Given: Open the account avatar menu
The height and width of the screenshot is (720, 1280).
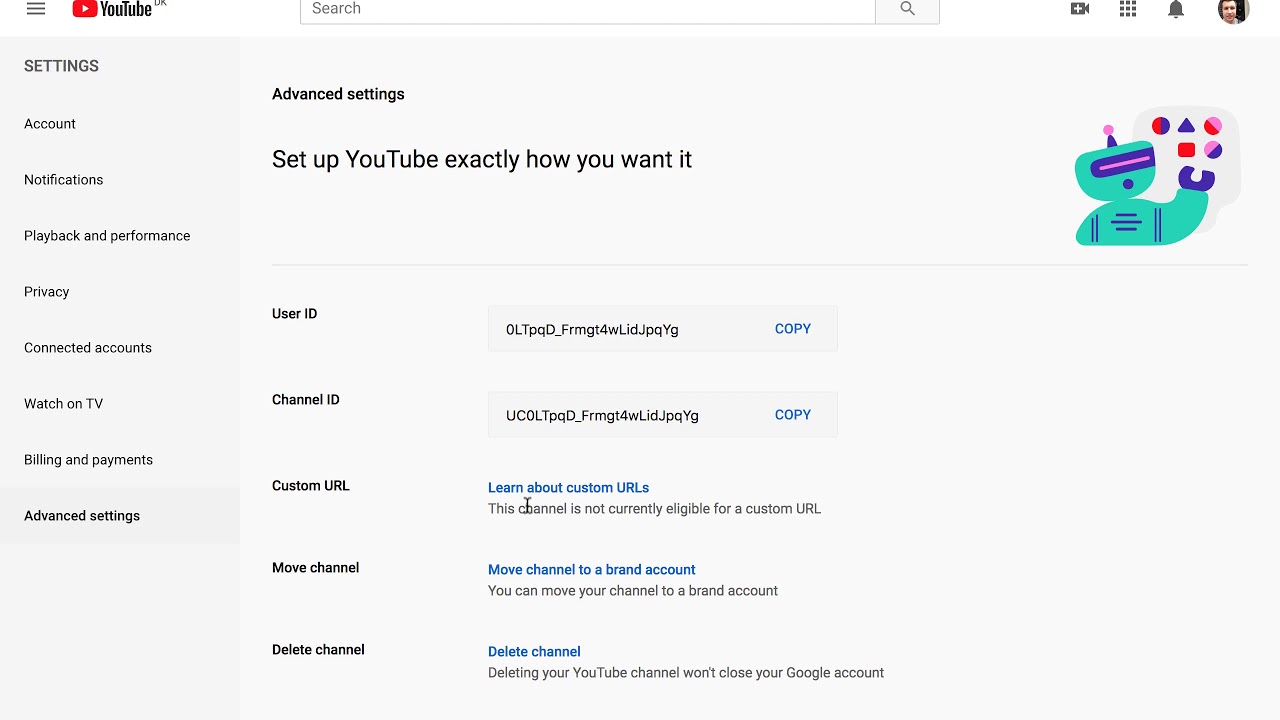Looking at the screenshot, I should point(1234,9).
